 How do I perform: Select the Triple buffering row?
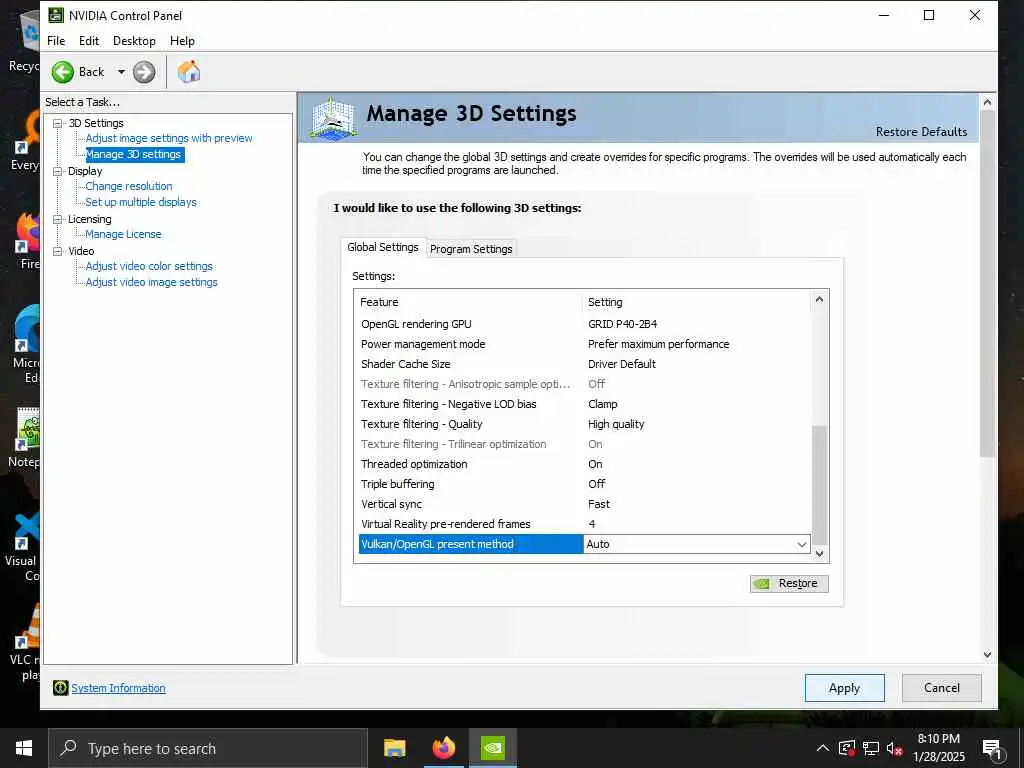point(584,484)
